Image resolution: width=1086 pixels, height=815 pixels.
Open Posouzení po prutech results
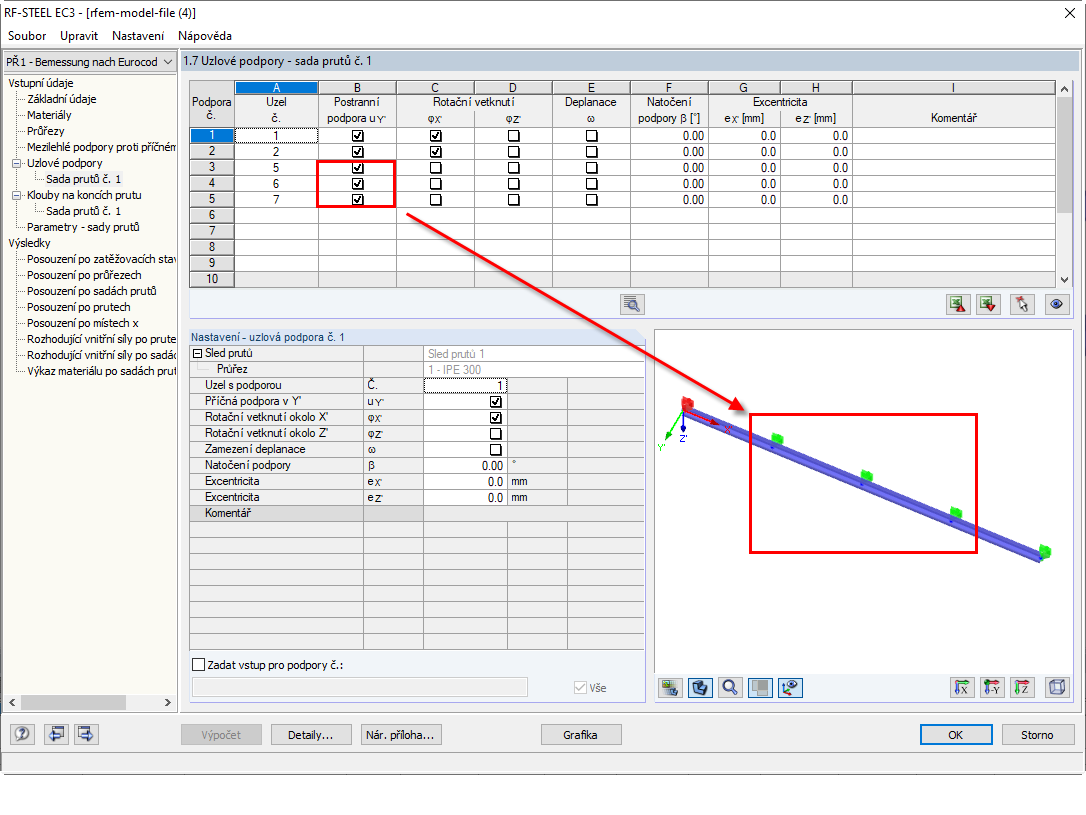78,307
